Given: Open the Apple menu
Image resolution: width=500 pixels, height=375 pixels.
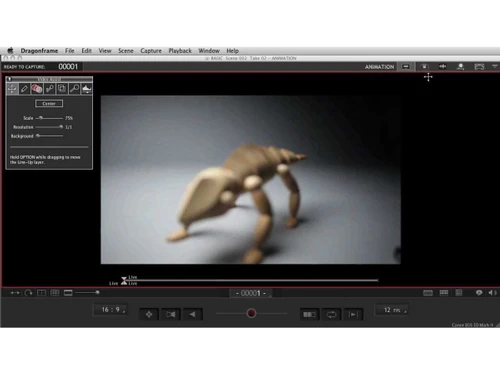Looking at the screenshot, I should click(10, 51).
